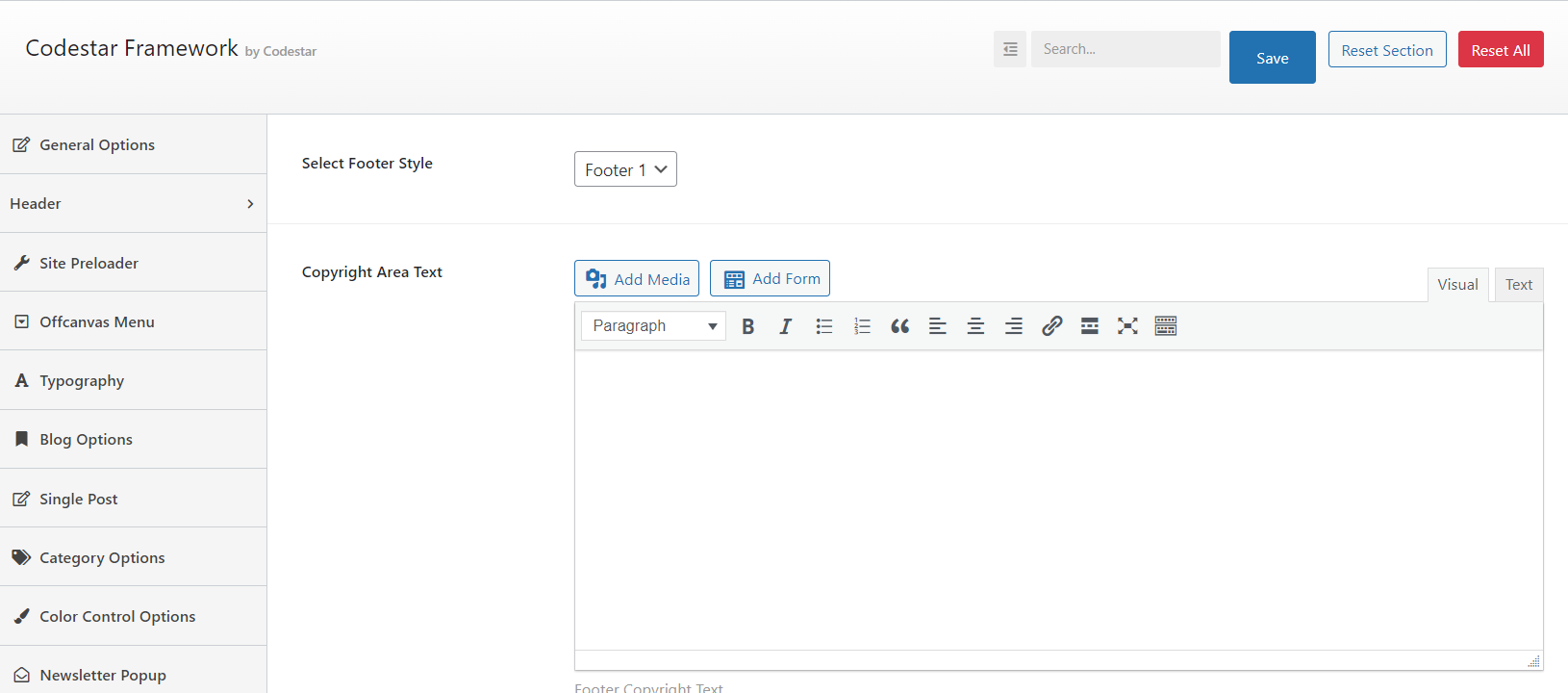The image size is (1568, 693).
Task: Open the Paragraph format dropdown
Action: tap(653, 326)
